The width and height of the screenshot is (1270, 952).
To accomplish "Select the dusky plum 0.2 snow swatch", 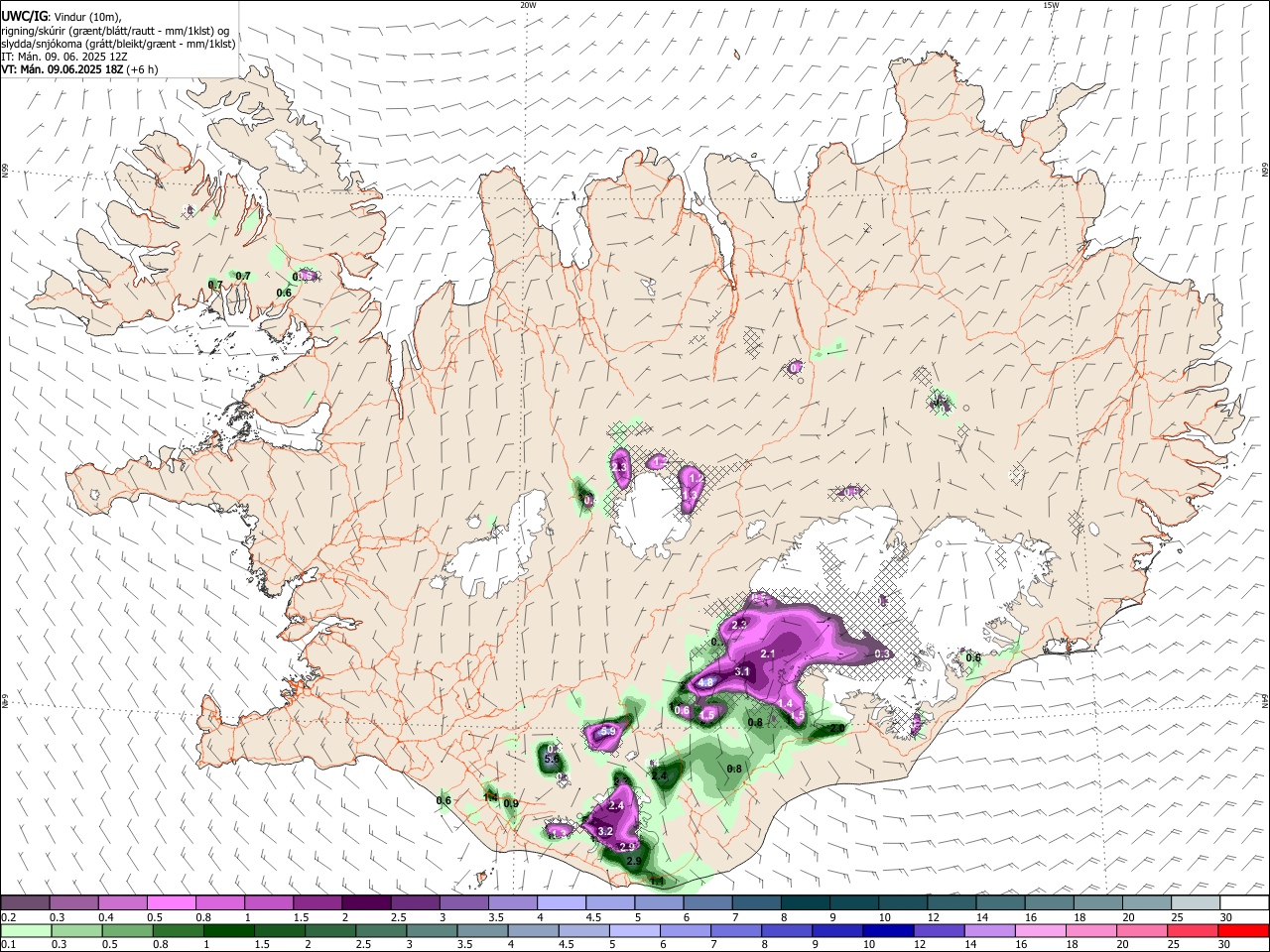I will click(x=25, y=902).
